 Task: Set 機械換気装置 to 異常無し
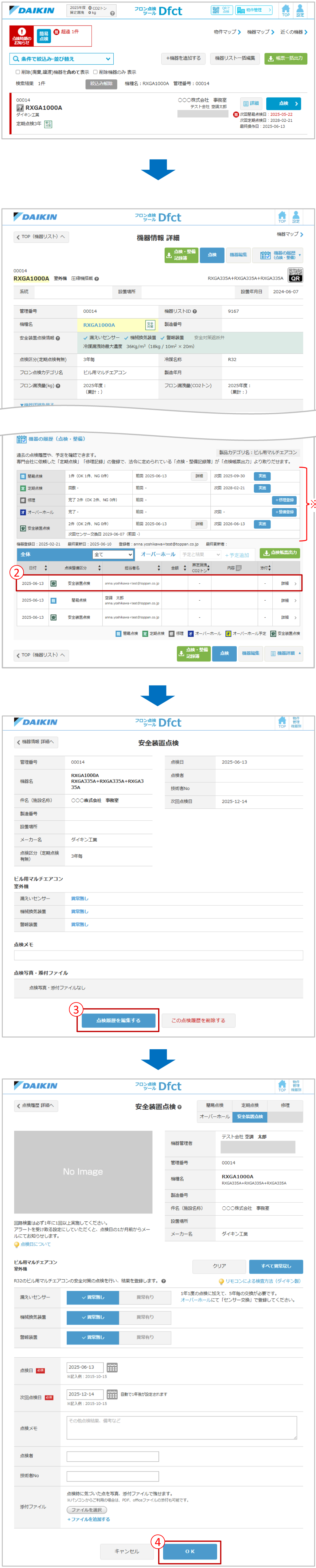93,1317
